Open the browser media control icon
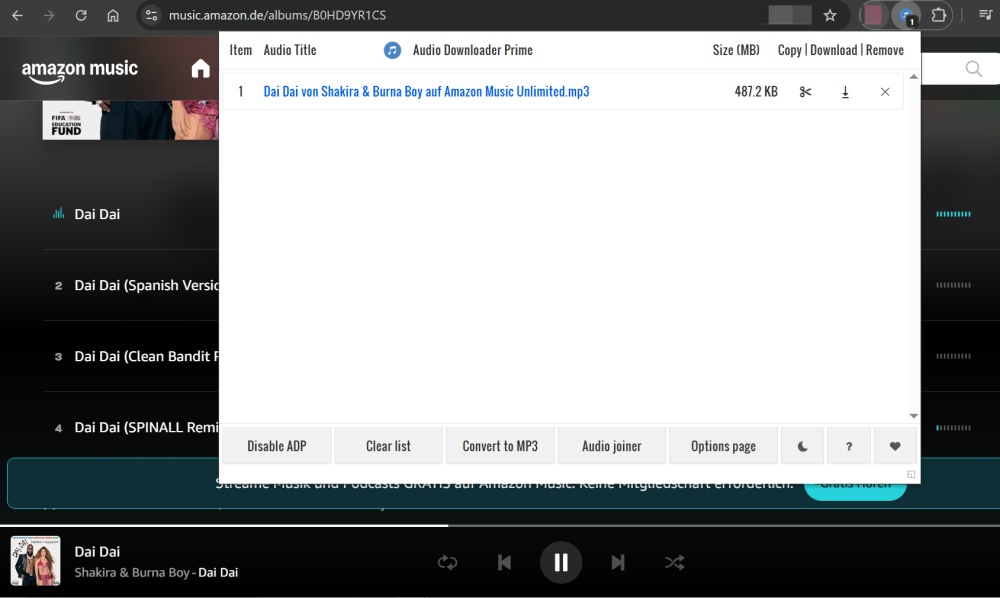Image resolution: width=1000 pixels, height=598 pixels. tap(985, 15)
